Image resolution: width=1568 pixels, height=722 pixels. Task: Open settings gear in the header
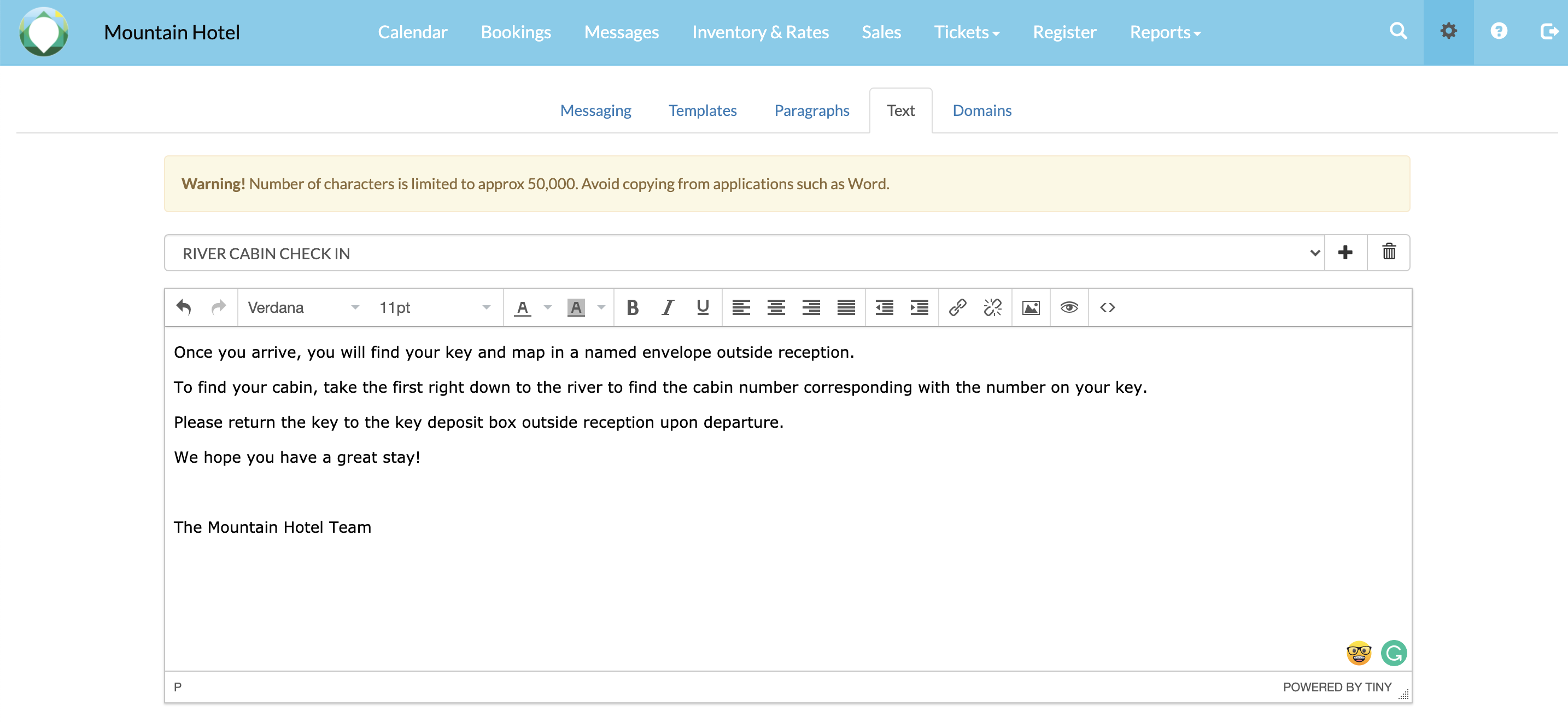(x=1448, y=32)
